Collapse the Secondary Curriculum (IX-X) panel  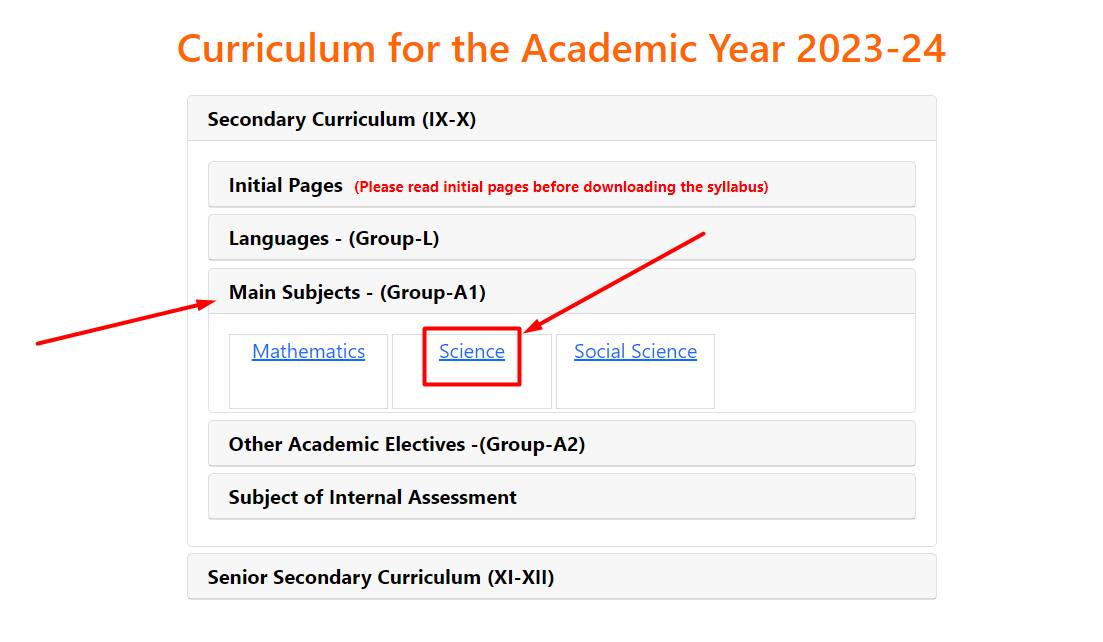(341, 119)
